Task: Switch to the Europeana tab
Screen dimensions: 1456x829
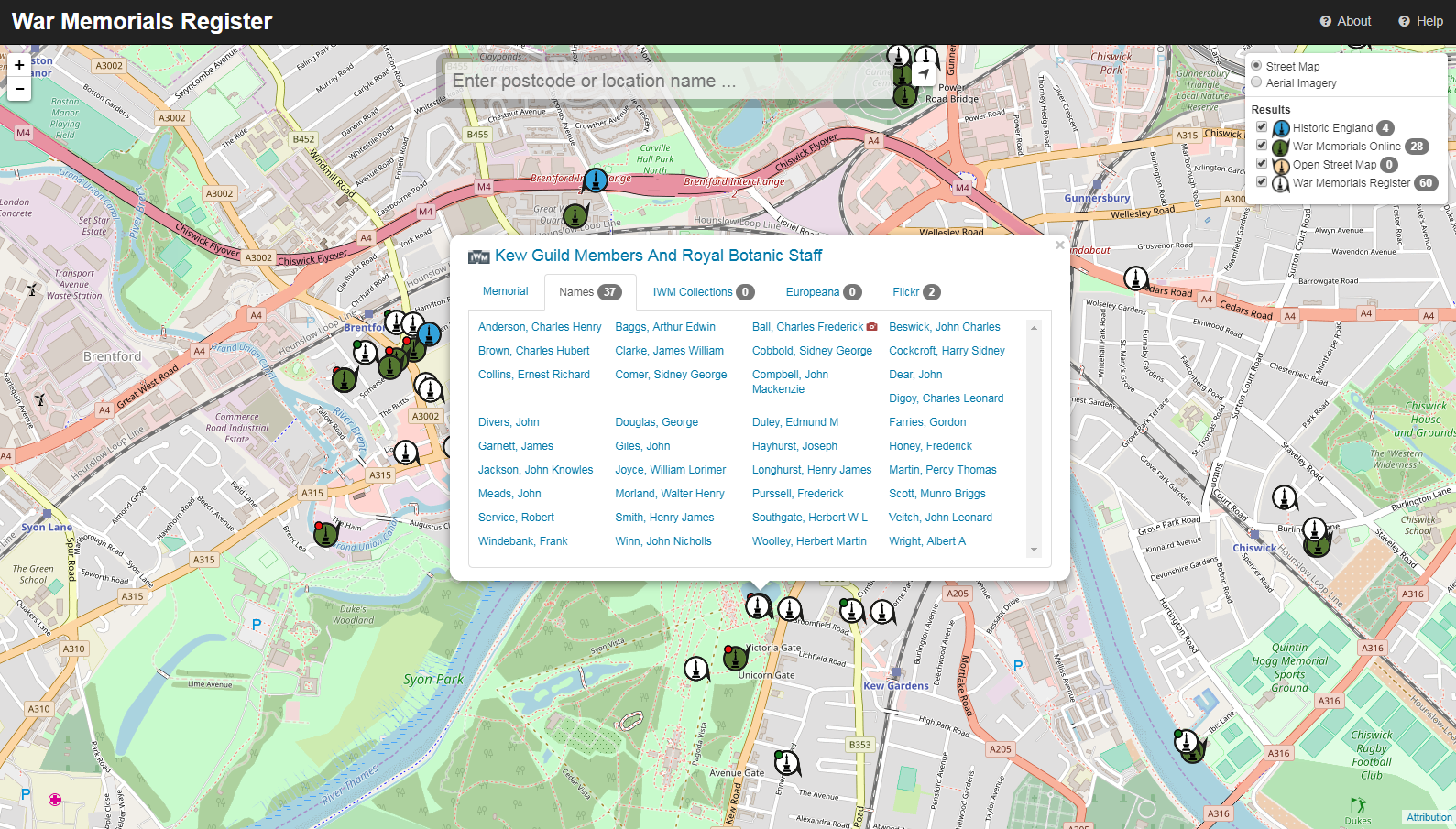Action: (823, 292)
